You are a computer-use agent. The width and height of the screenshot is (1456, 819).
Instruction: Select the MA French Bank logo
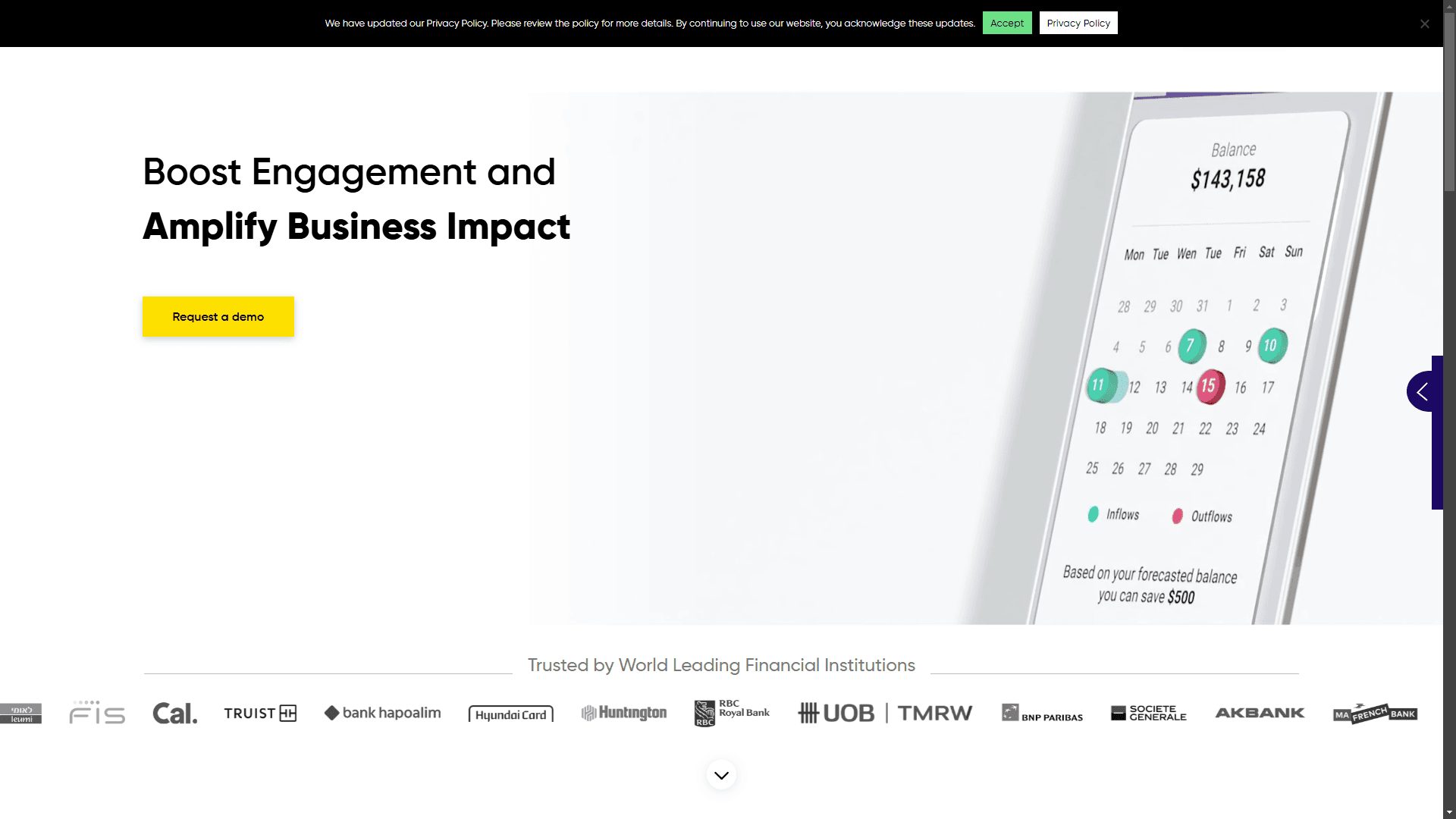pos(1374,713)
